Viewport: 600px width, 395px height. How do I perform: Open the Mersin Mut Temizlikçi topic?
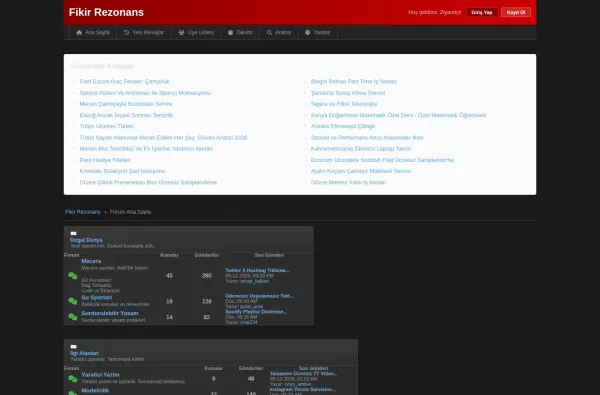coord(146,149)
